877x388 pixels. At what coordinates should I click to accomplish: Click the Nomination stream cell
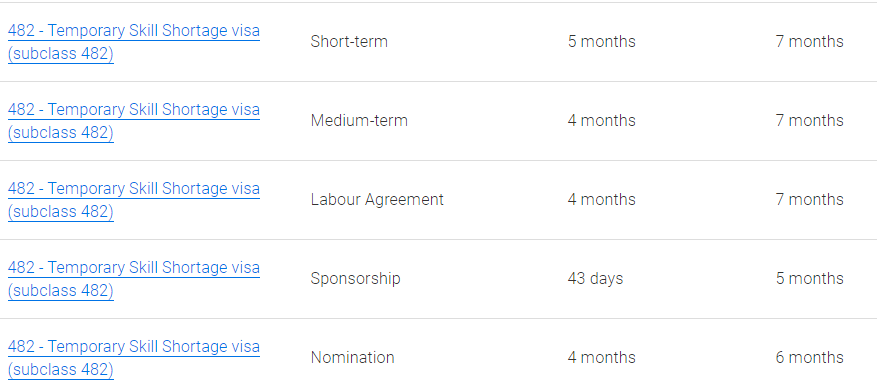coord(352,357)
